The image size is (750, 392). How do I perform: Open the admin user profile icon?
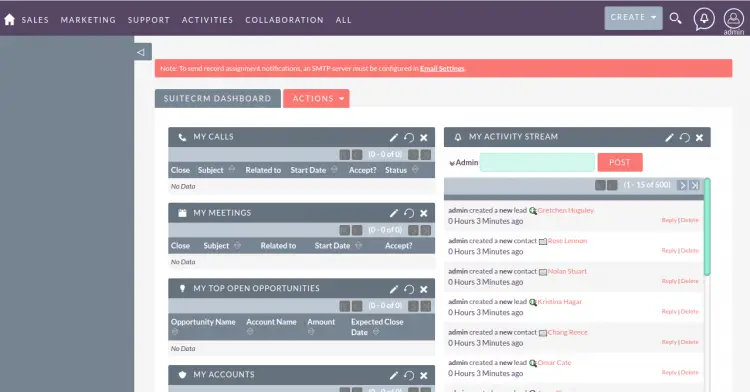pyautogui.click(x=733, y=18)
